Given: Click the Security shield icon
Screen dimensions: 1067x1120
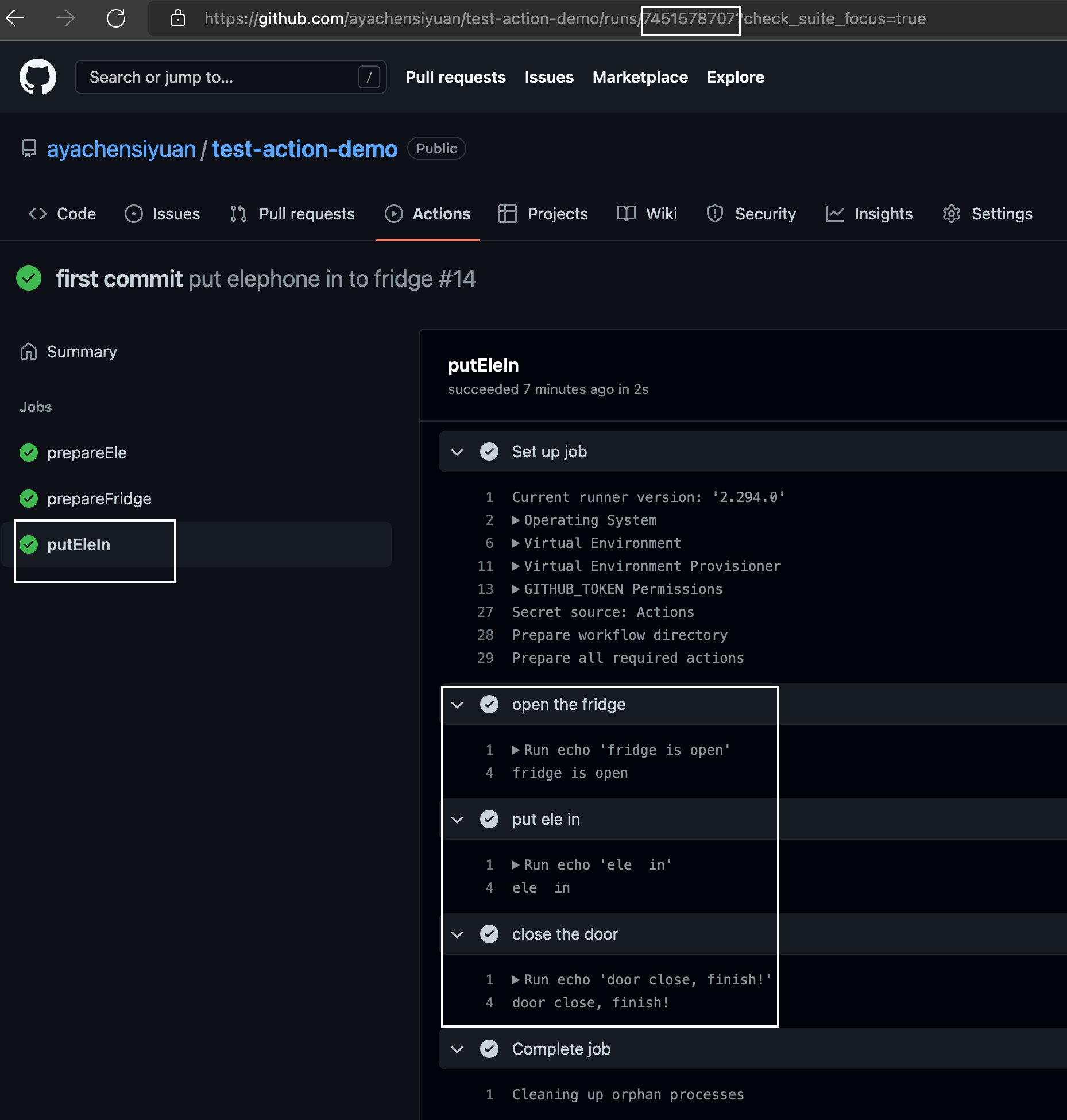Looking at the screenshot, I should tap(715, 214).
